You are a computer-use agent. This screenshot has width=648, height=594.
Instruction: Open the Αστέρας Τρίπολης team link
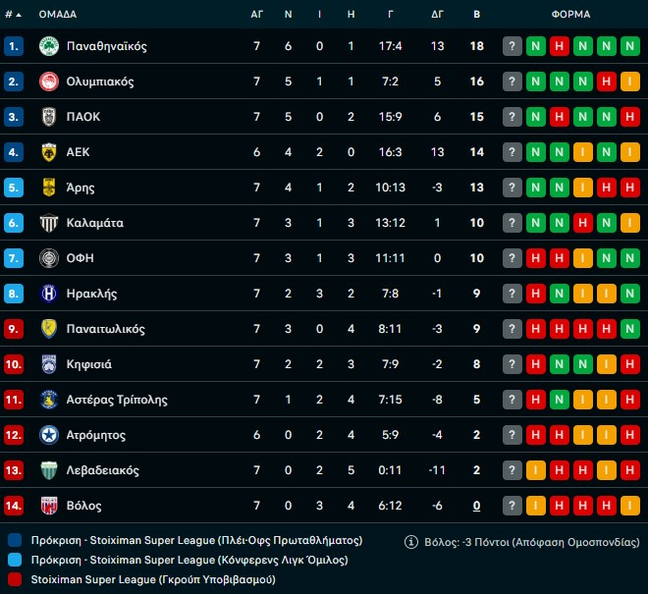(x=117, y=400)
